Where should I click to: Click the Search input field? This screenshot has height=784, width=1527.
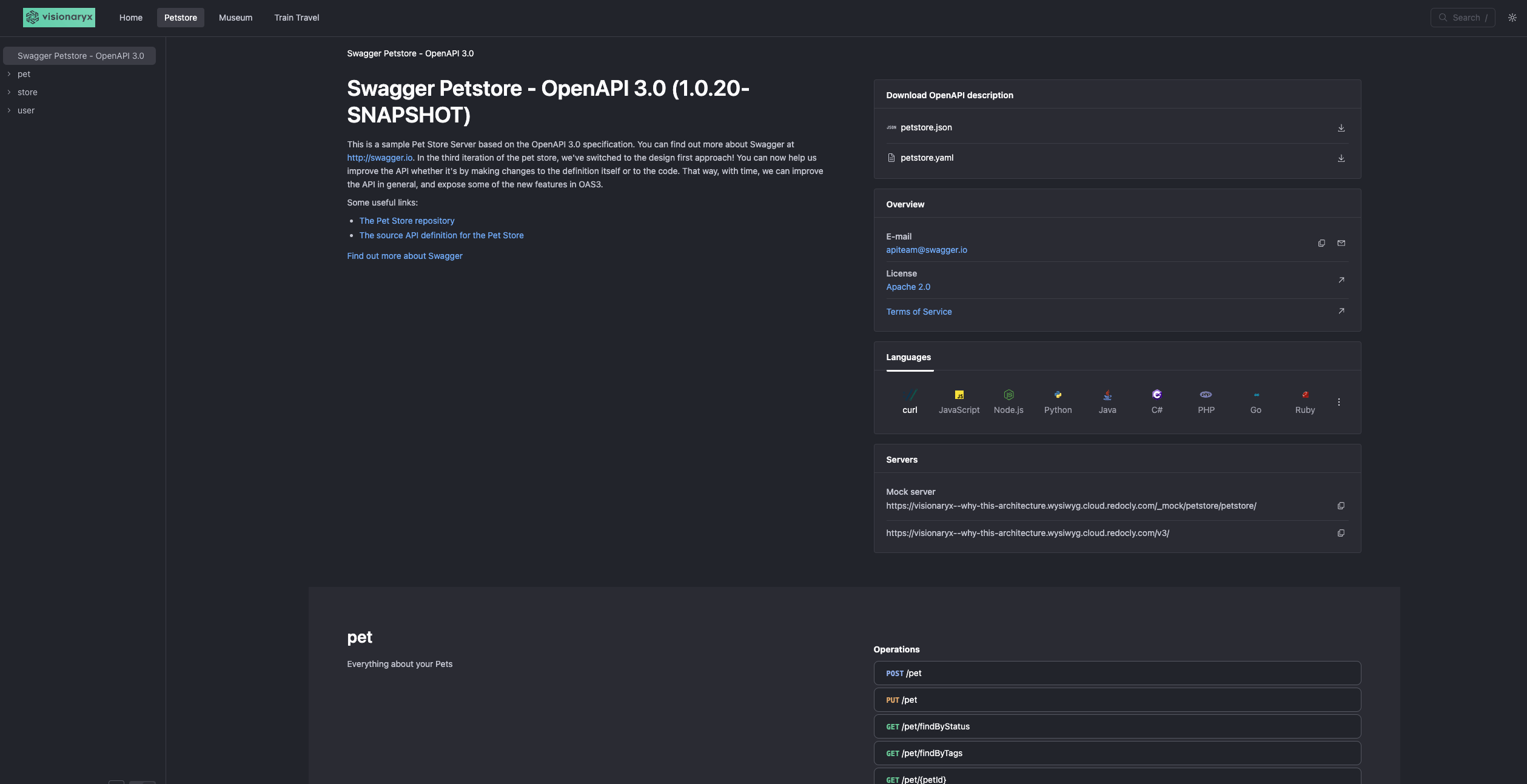coord(1462,18)
